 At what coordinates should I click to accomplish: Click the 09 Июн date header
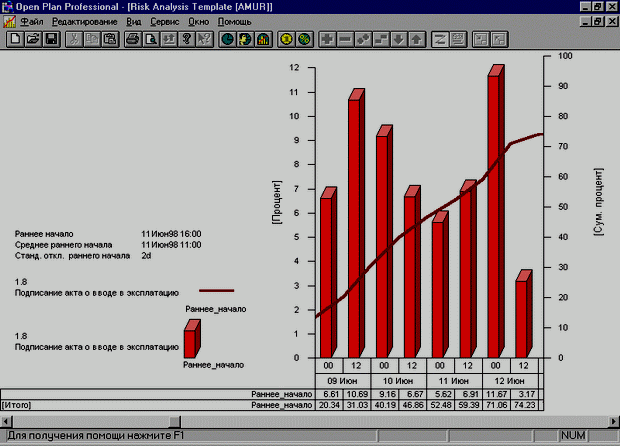(343, 381)
